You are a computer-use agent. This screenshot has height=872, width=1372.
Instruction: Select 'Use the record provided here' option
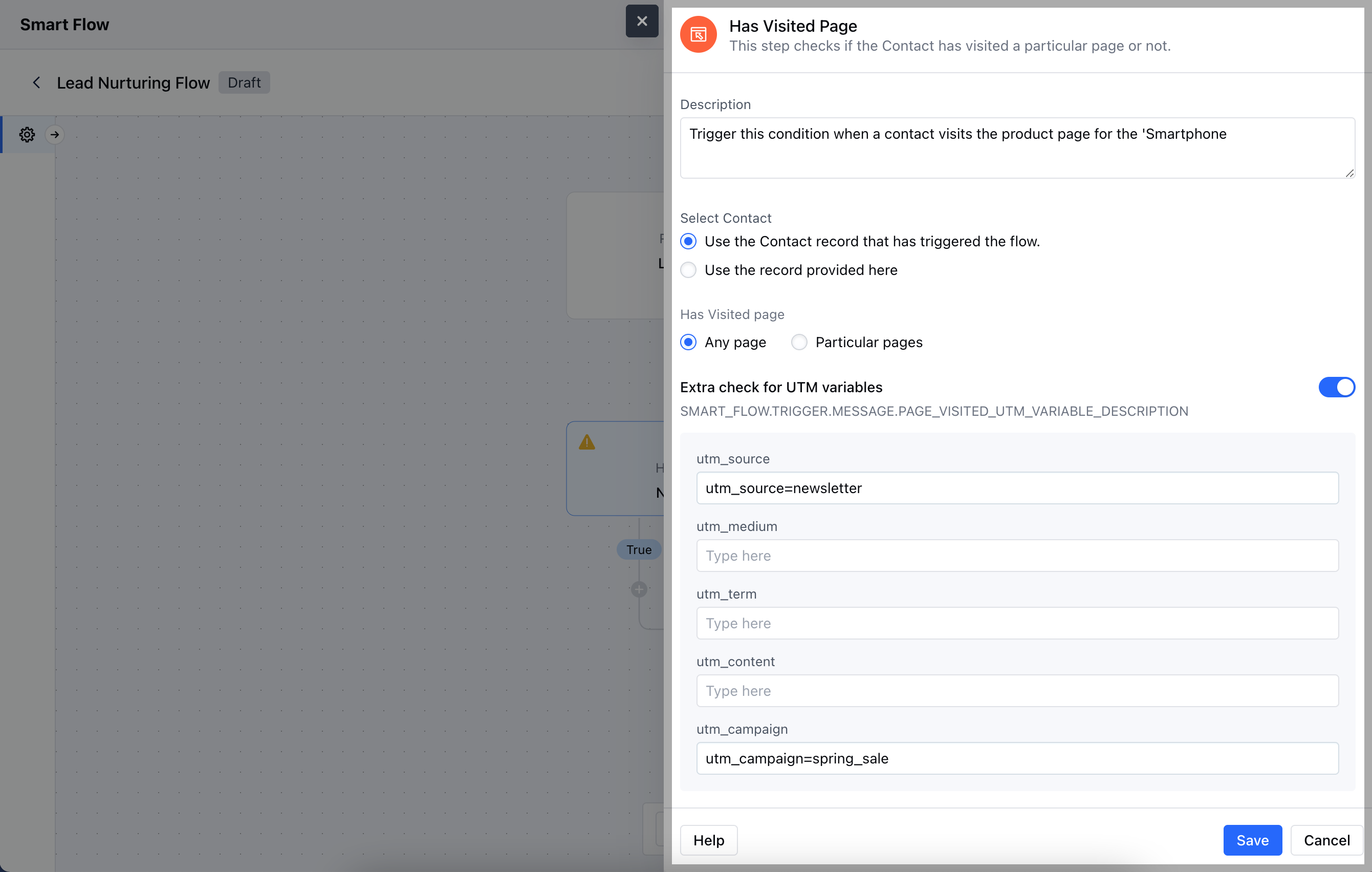point(688,270)
